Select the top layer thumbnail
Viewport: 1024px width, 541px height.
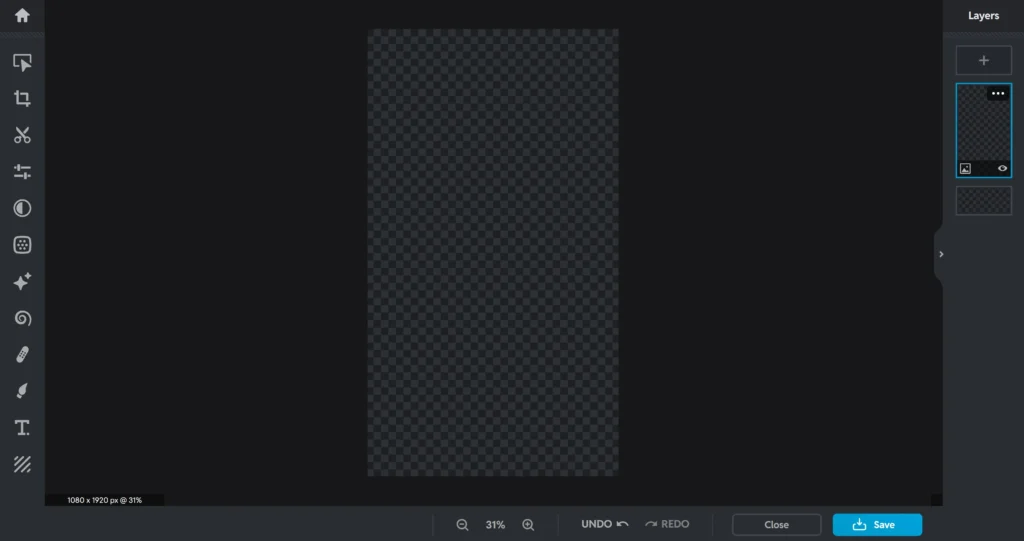coord(984,130)
